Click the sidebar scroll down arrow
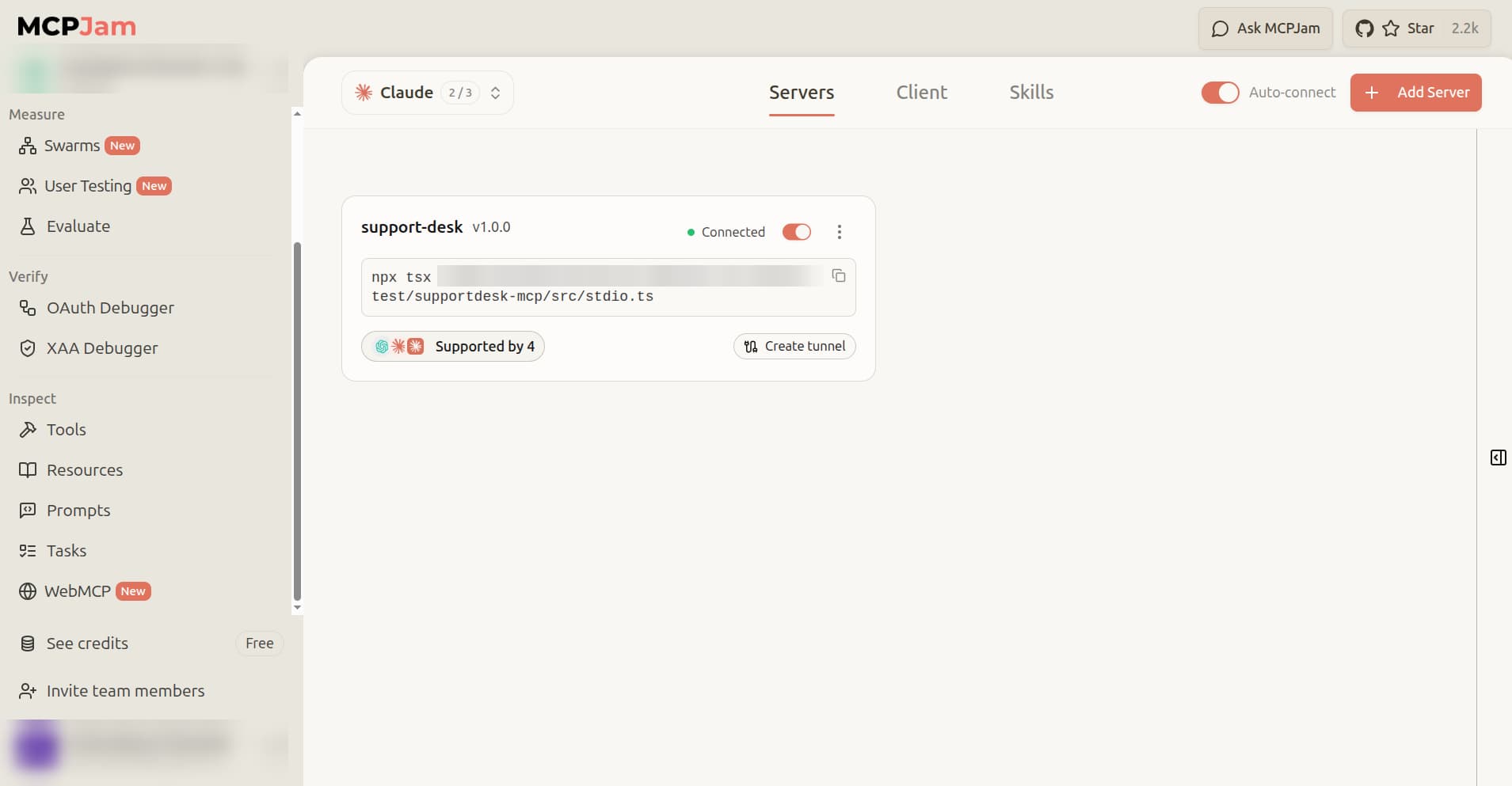1512x786 pixels. tap(297, 608)
